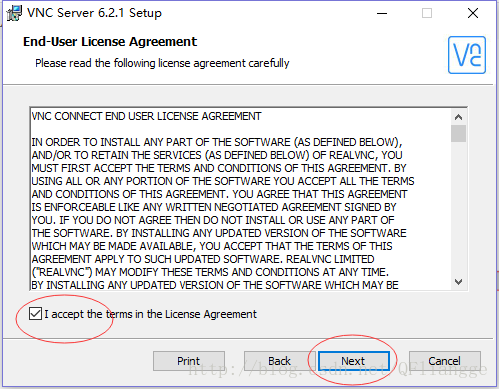Minimize the setup window
Viewport: 499px width, 389px height.
(x=382, y=14)
